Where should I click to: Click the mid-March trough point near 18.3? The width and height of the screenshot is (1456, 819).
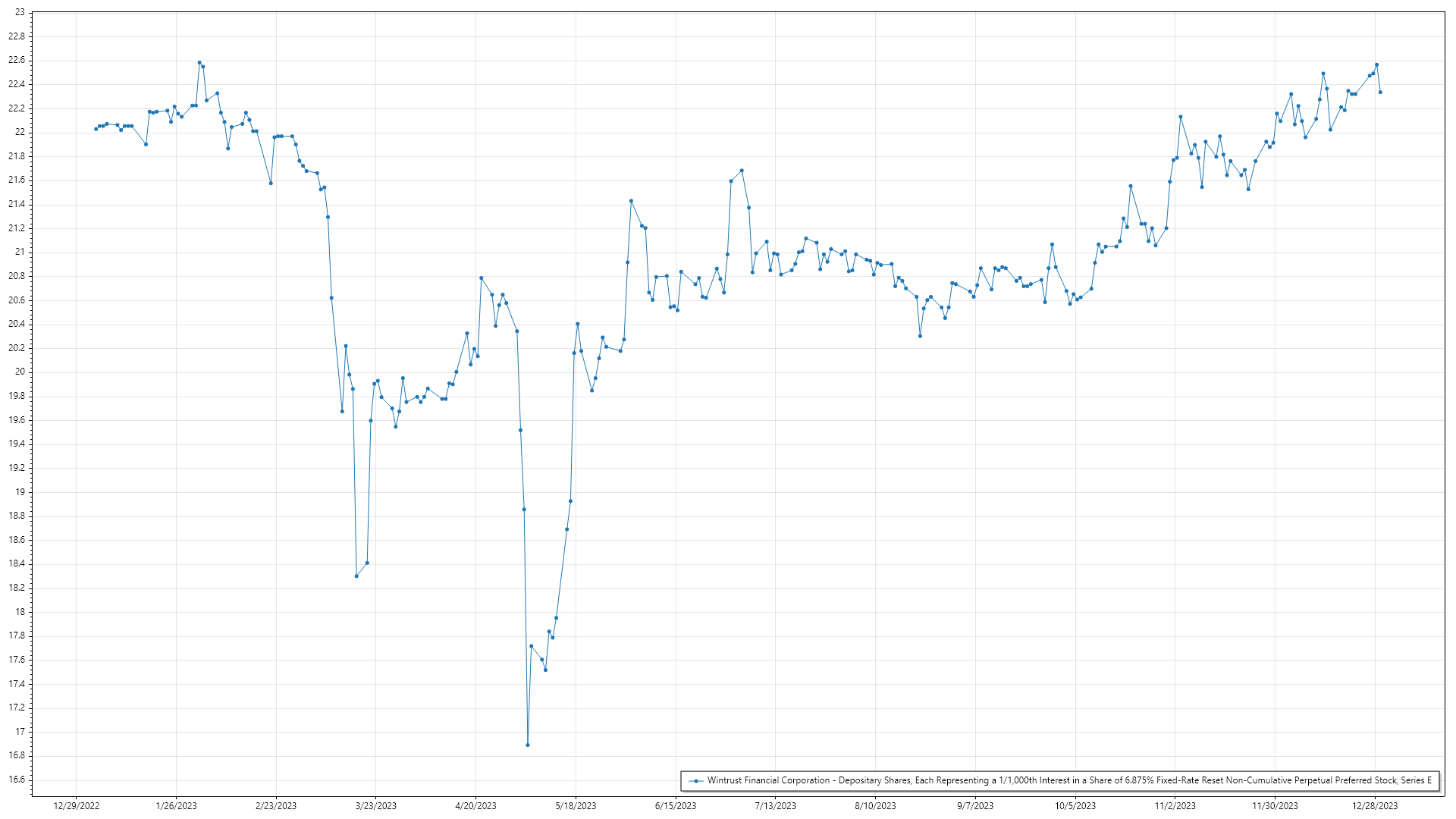(356, 576)
